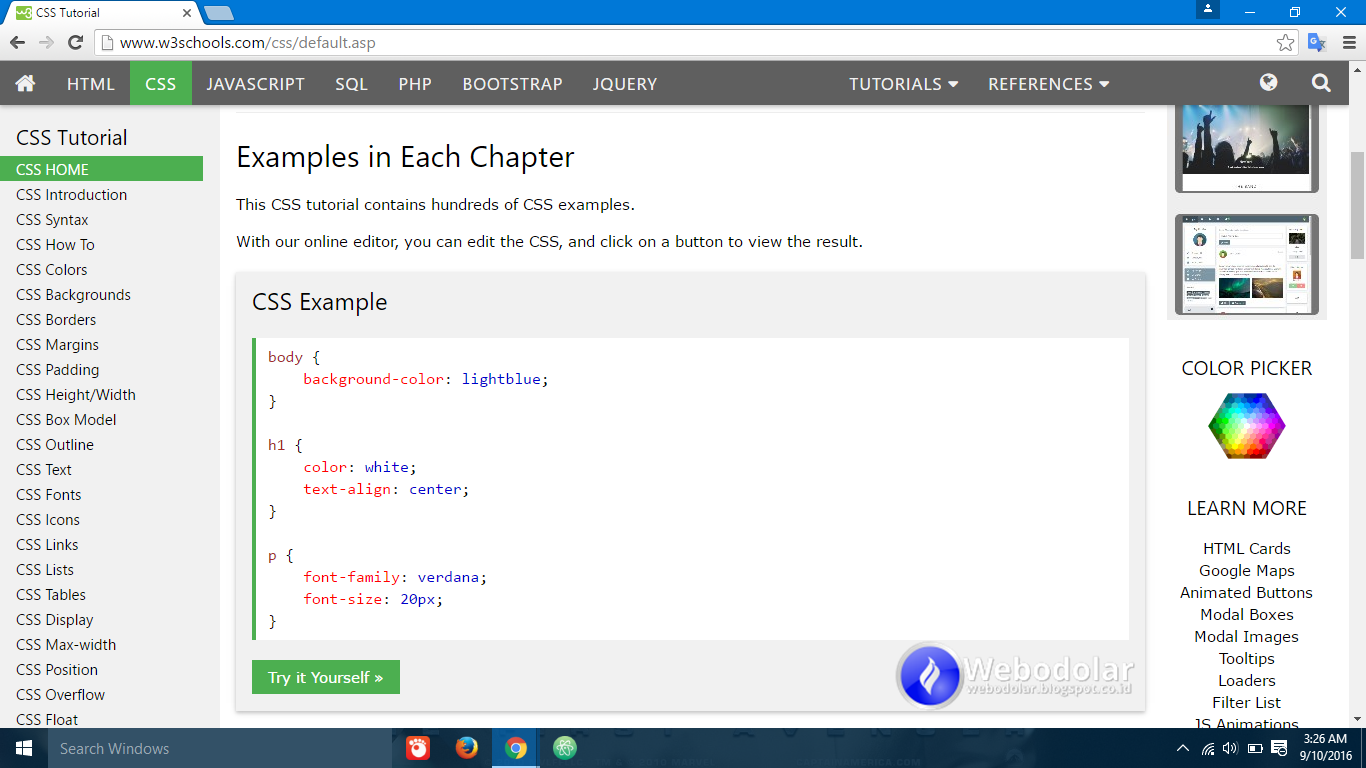Click the Chrome user profile icon
1366x768 pixels.
pyautogui.click(x=1208, y=9)
